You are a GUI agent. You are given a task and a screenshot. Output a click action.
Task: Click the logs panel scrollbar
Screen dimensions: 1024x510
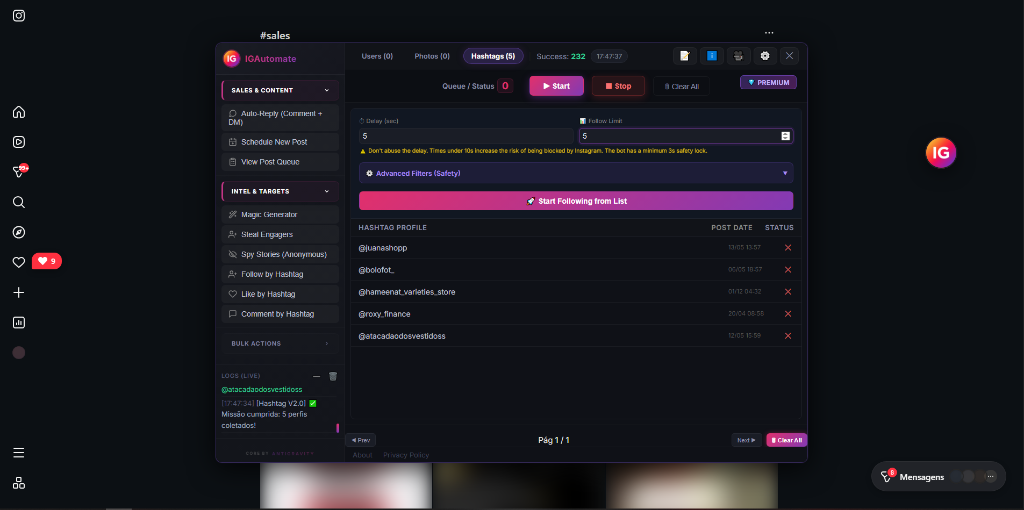(338, 428)
